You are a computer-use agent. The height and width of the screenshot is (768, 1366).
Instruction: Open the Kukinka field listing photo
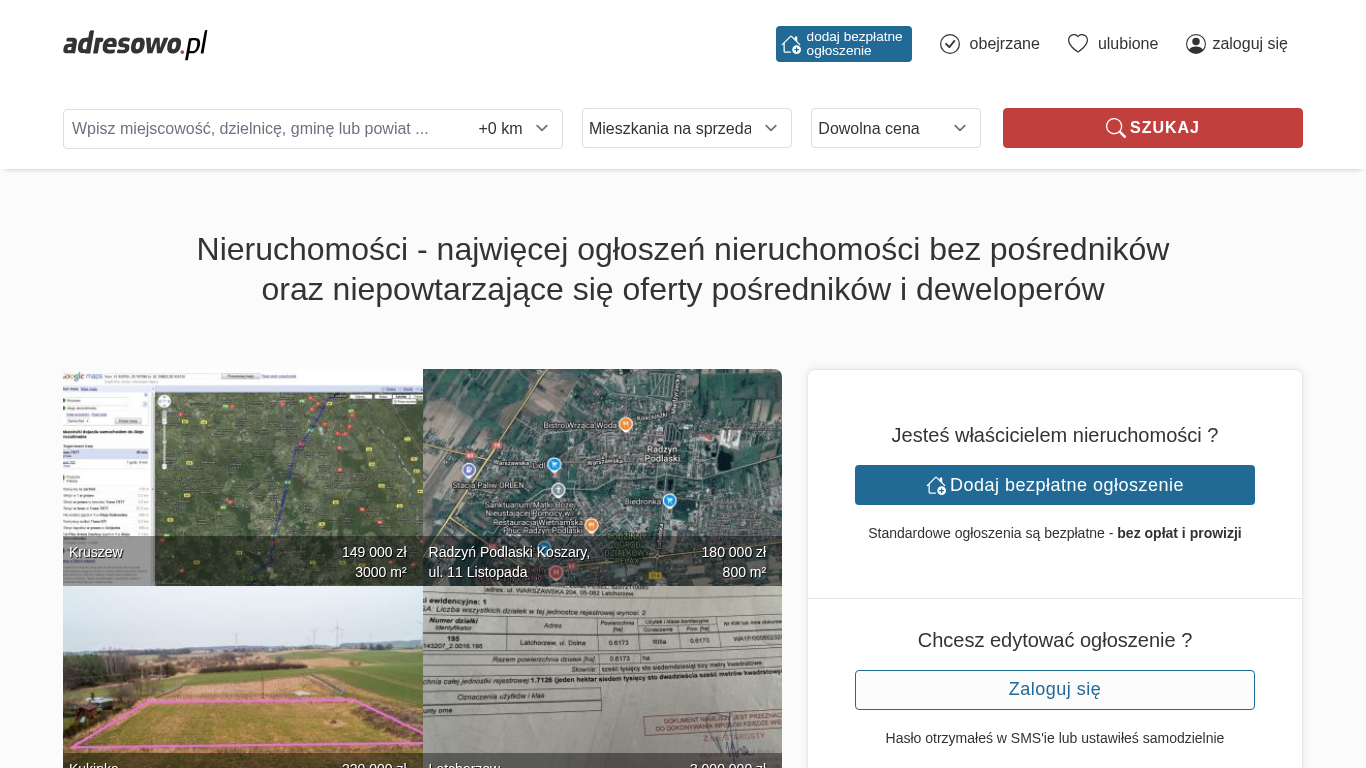pos(242,680)
